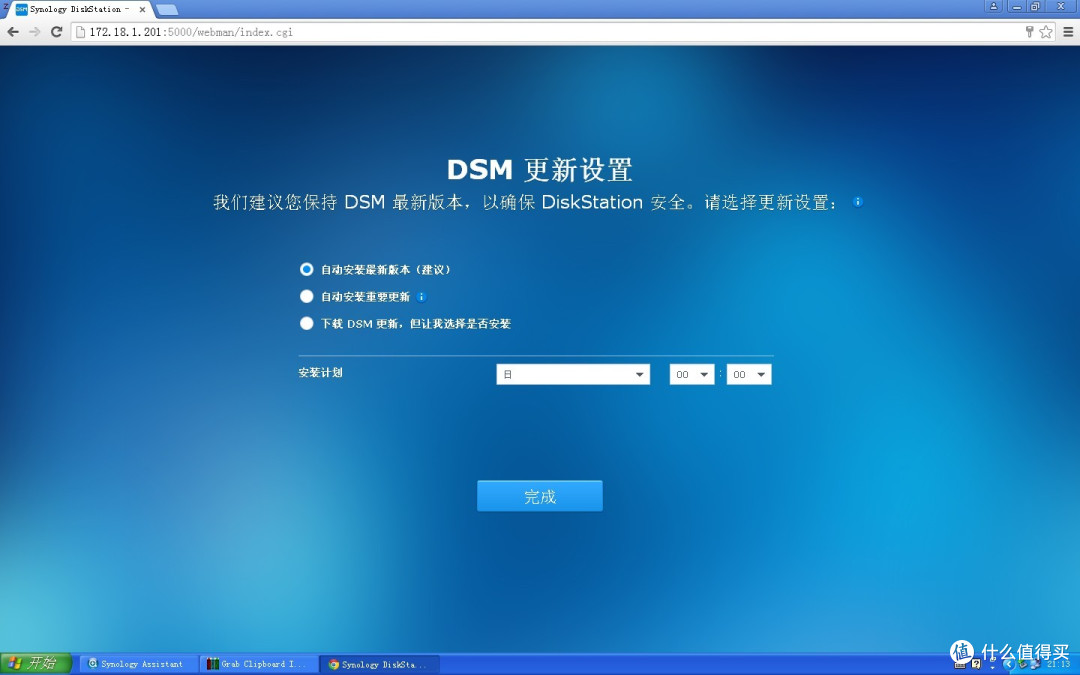
Task: Switch to Synology DiskStation taskbar item
Action: pyautogui.click(x=380, y=664)
